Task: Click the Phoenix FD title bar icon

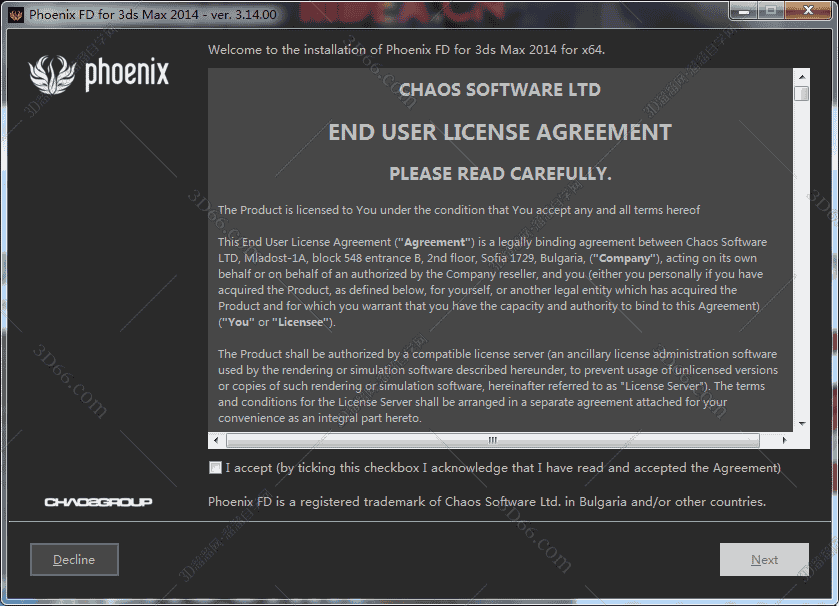Action: (x=15, y=14)
